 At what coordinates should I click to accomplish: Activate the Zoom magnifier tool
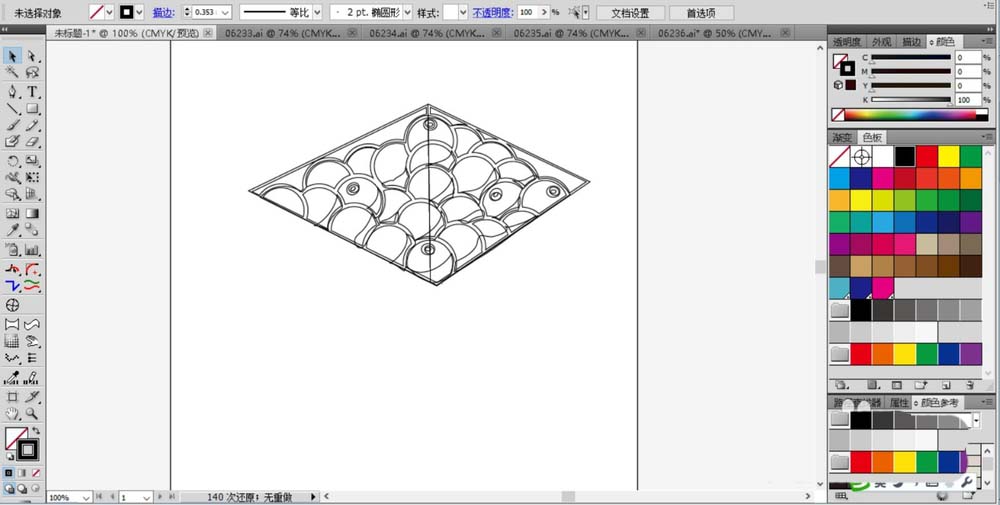click(33, 413)
